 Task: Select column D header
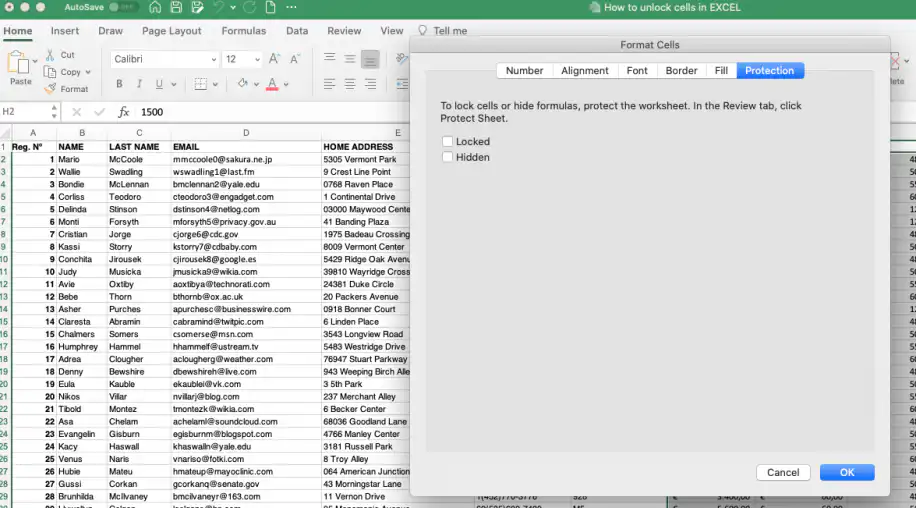(x=246, y=133)
